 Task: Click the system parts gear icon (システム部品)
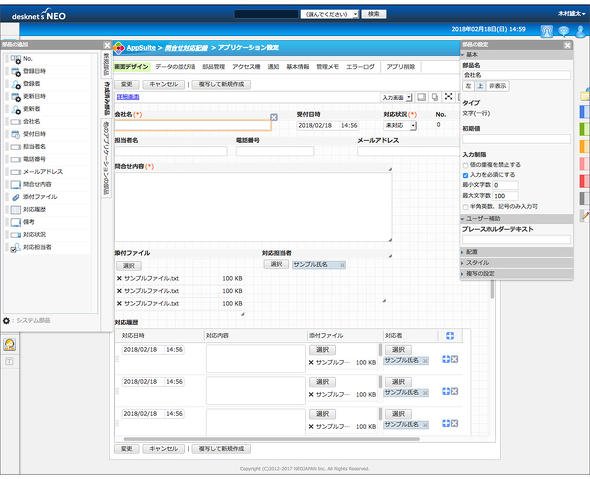(x=6, y=321)
